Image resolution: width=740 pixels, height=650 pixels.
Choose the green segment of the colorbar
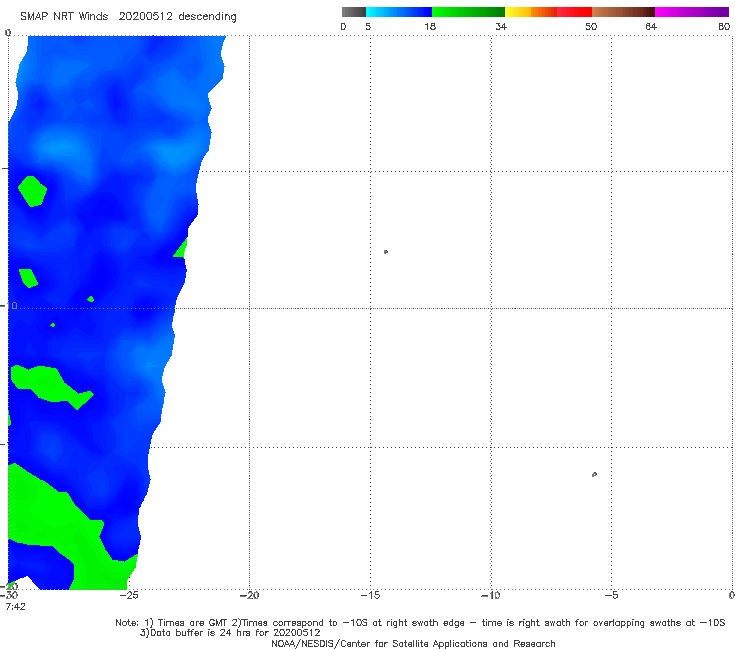tap(468, 12)
